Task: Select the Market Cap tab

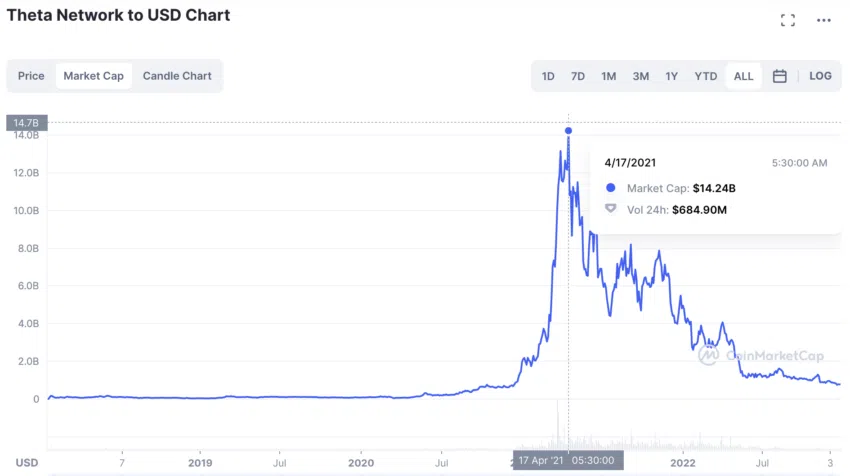Action: [x=93, y=76]
